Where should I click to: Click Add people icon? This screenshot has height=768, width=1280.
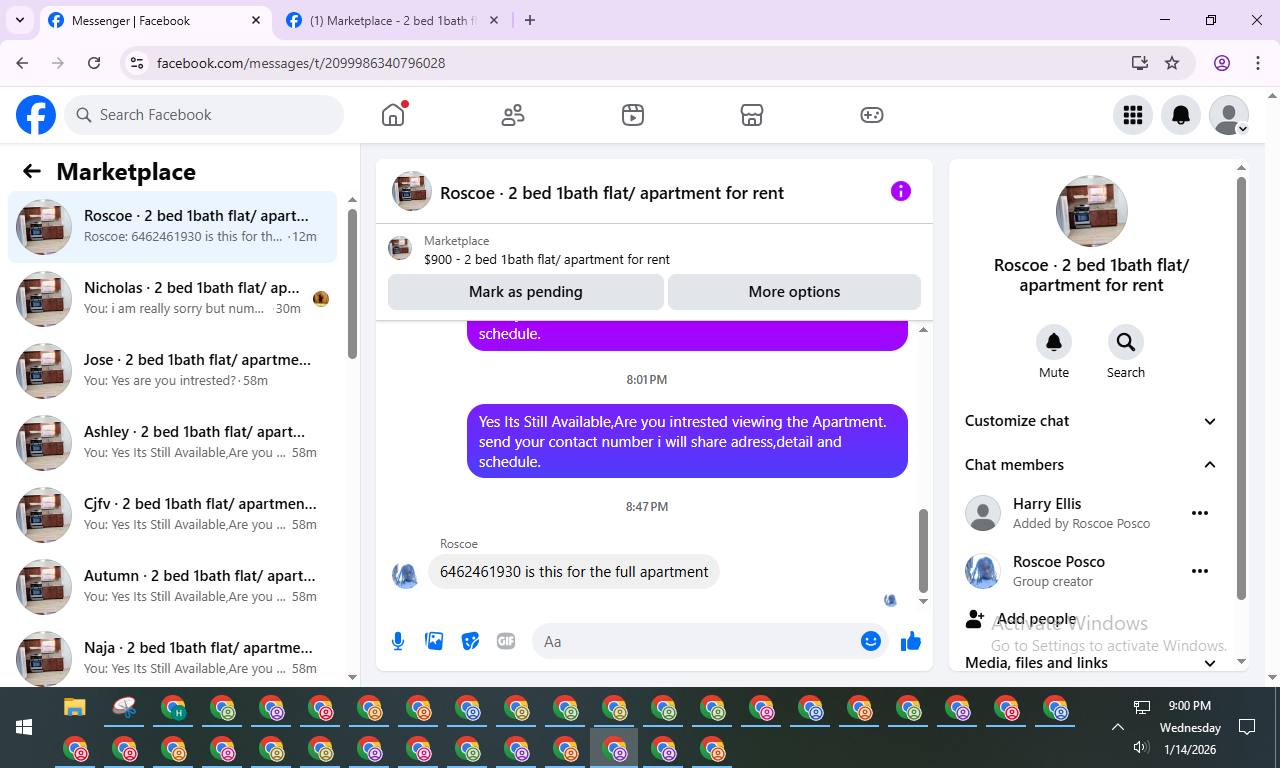(975, 619)
